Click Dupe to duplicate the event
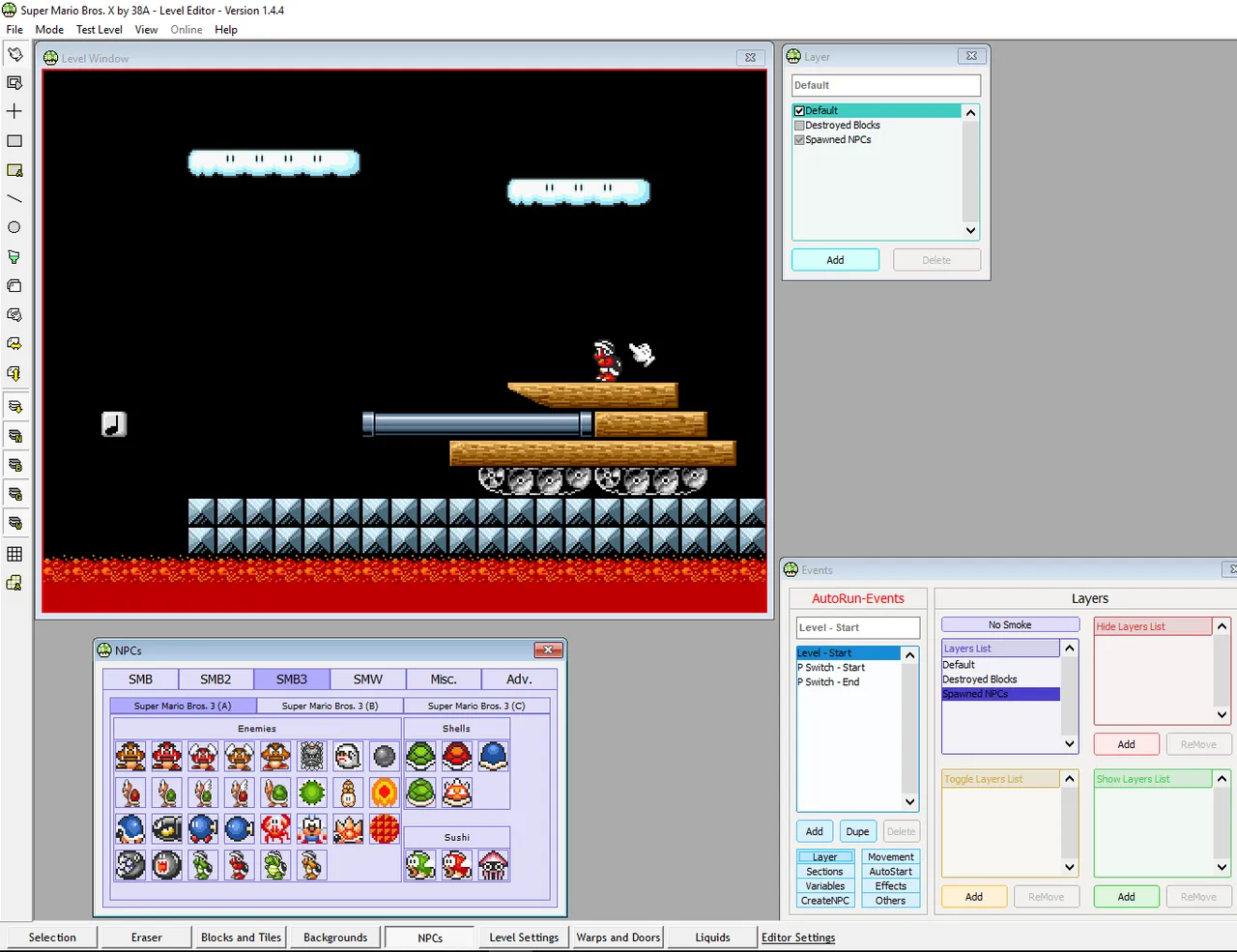1237x952 pixels. (x=857, y=831)
